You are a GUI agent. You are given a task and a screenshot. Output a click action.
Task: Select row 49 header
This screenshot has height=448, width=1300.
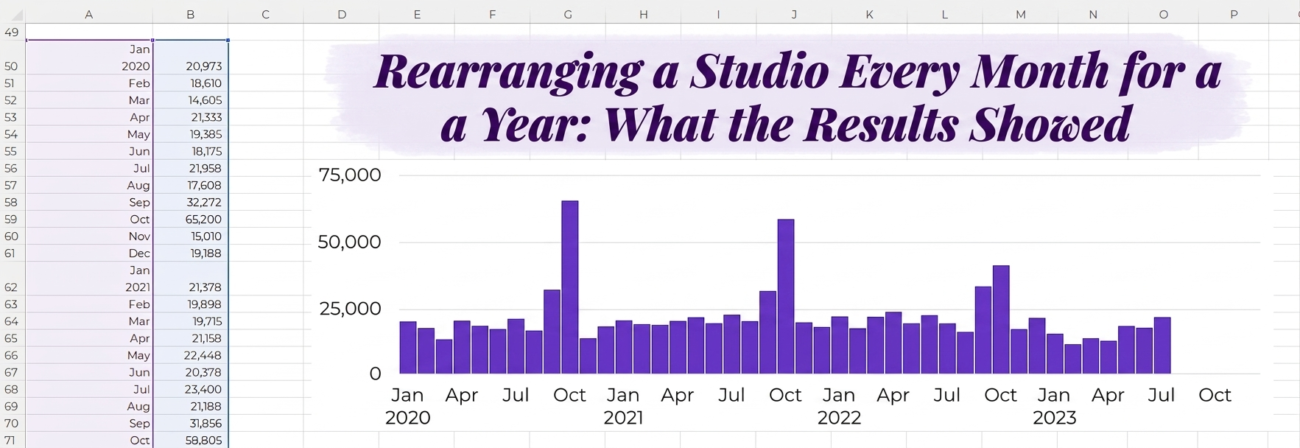coord(13,32)
